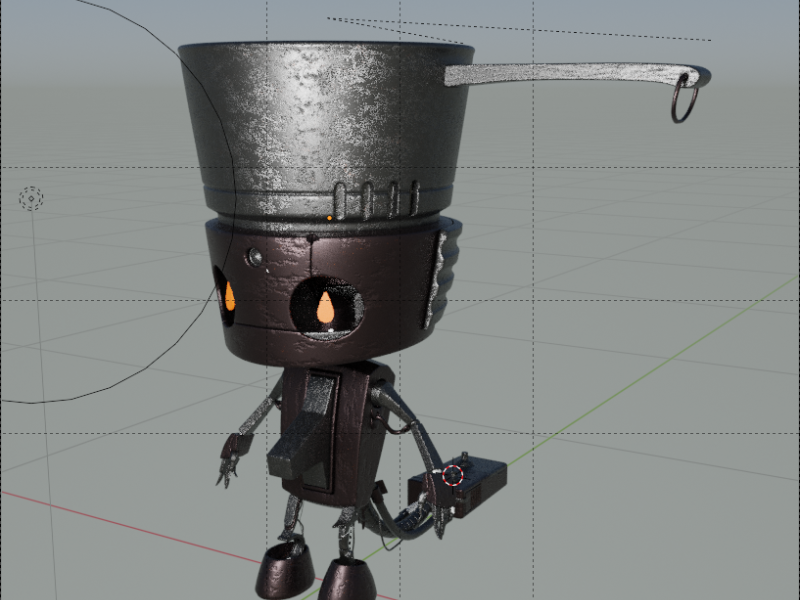Select the long pot handle
The height and width of the screenshot is (600, 800).
pyautogui.click(x=560, y=73)
